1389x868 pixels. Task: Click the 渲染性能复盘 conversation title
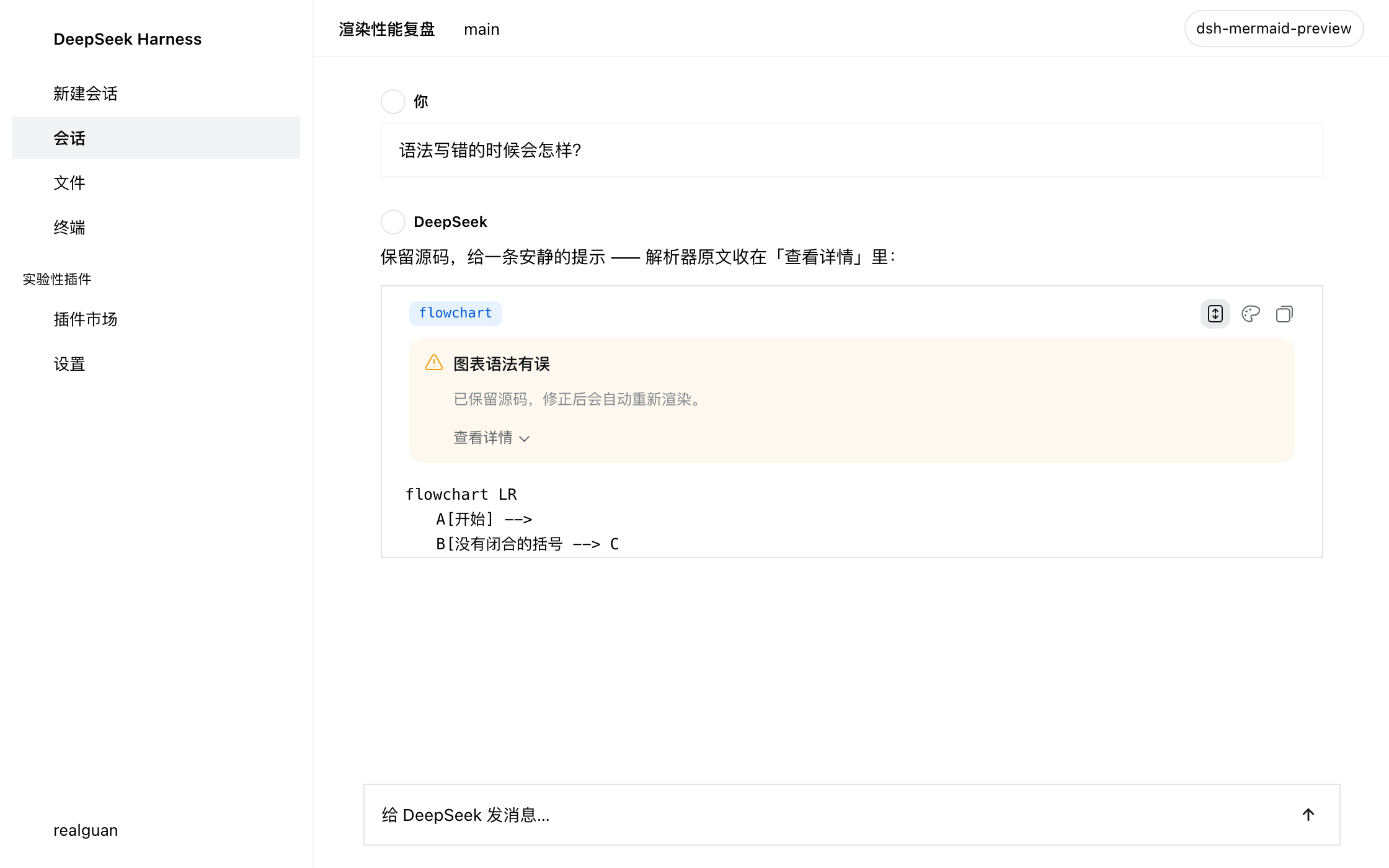coord(387,29)
